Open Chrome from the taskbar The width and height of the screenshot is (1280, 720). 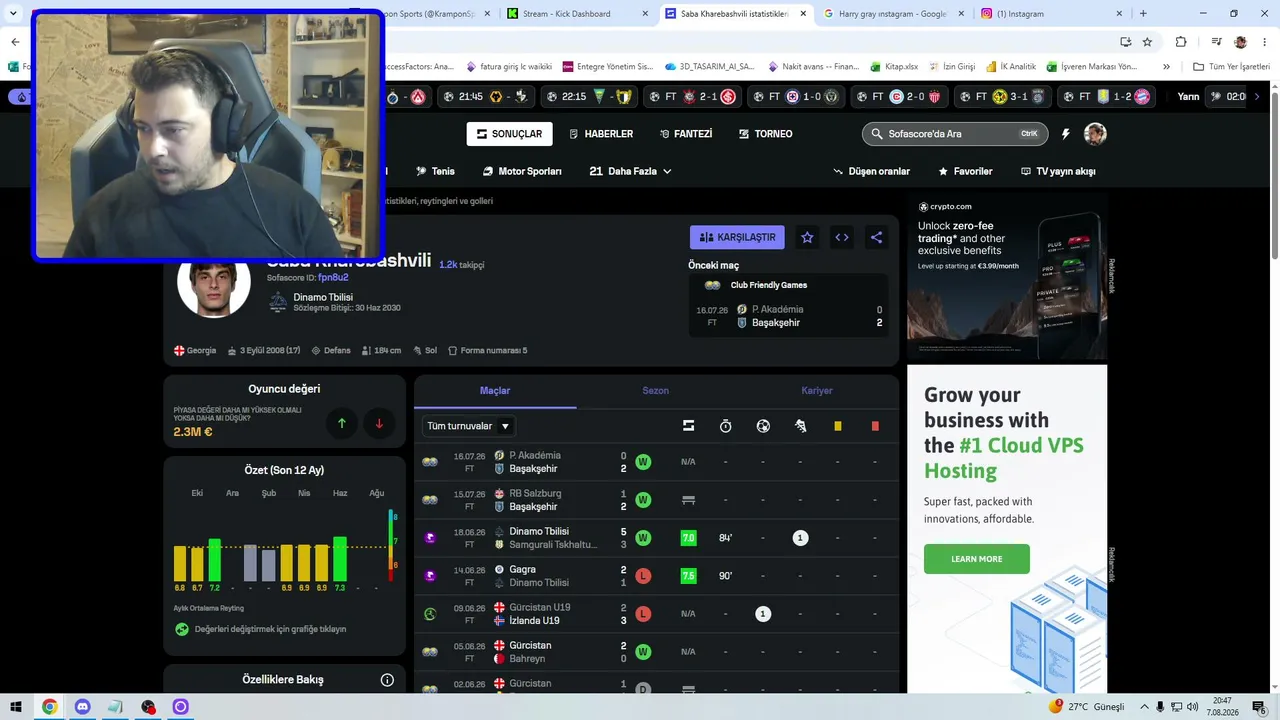[x=49, y=707]
